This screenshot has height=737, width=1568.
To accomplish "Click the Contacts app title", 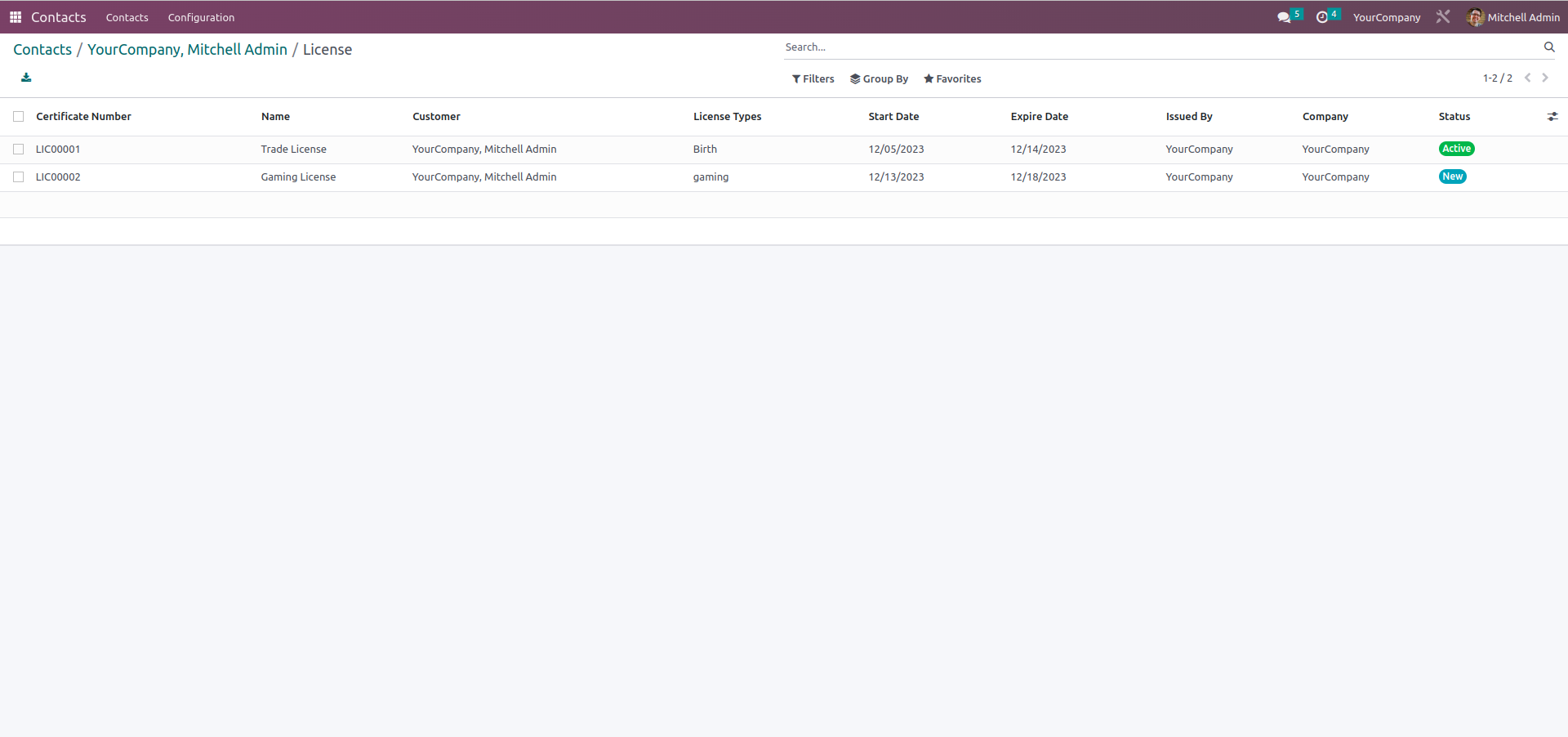I will 59,17.
